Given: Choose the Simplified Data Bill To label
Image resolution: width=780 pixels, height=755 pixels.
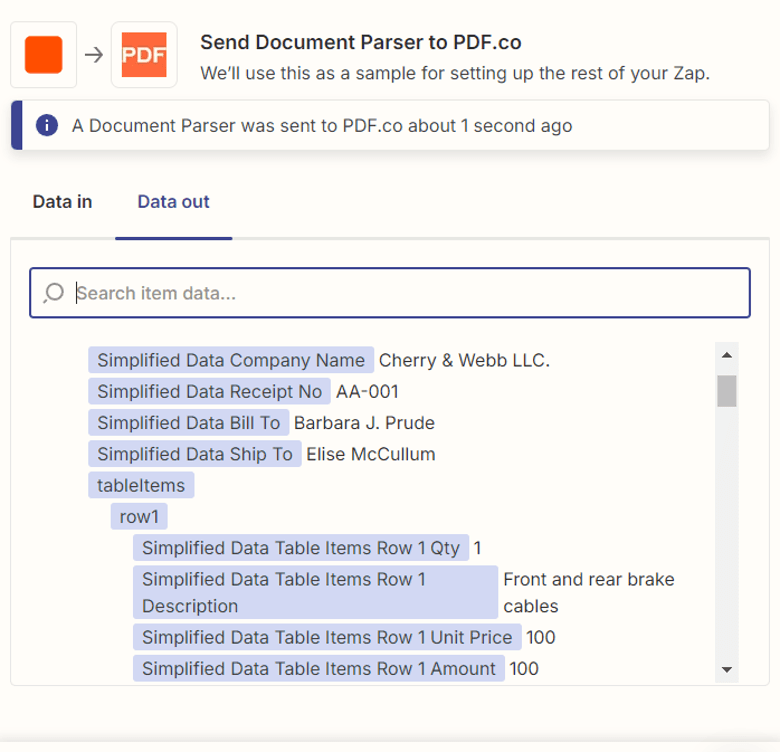Looking at the screenshot, I should (189, 423).
